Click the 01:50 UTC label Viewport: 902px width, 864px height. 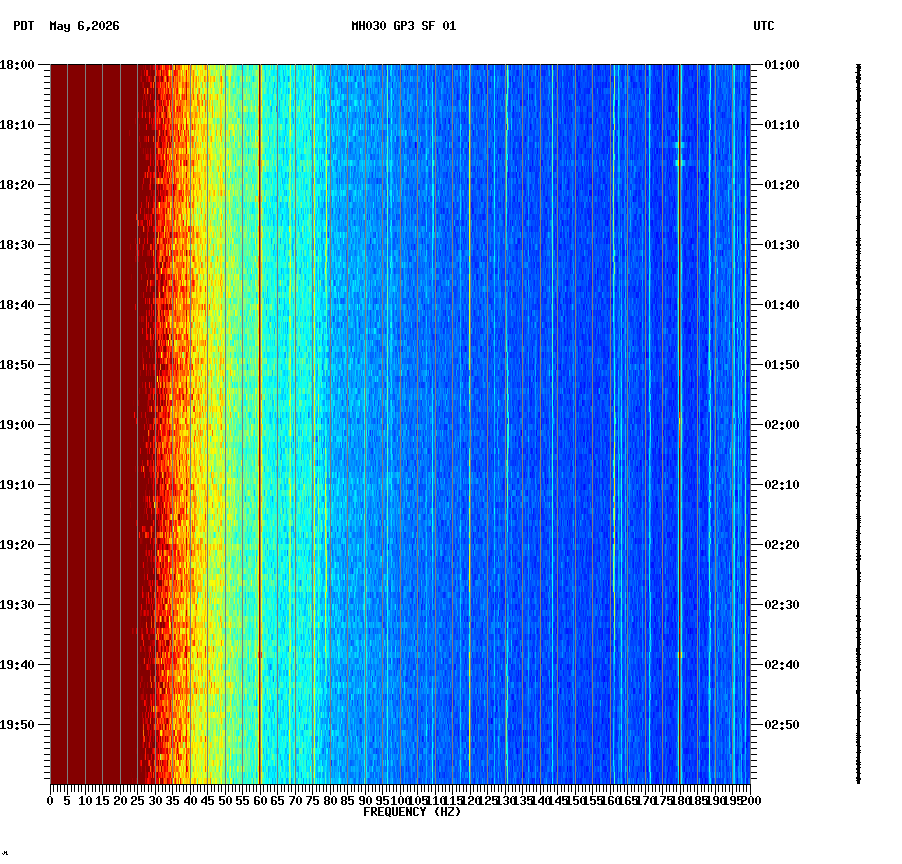782,365
